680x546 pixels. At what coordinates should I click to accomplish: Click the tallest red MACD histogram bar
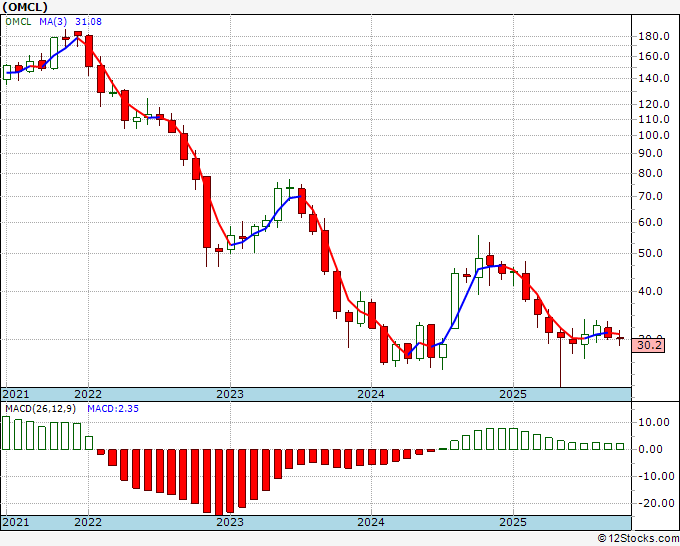tap(219, 483)
